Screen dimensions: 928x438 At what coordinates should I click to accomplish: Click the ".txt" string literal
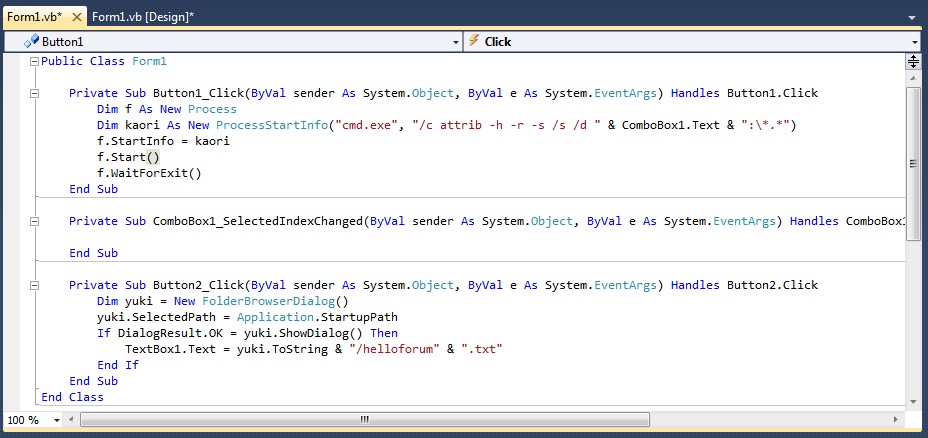click(482, 349)
